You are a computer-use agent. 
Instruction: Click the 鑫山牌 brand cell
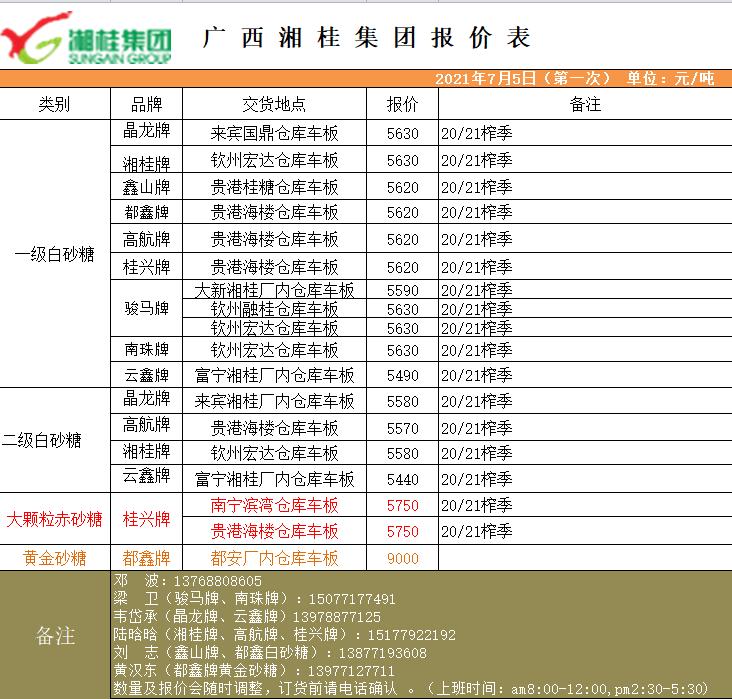[146, 187]
